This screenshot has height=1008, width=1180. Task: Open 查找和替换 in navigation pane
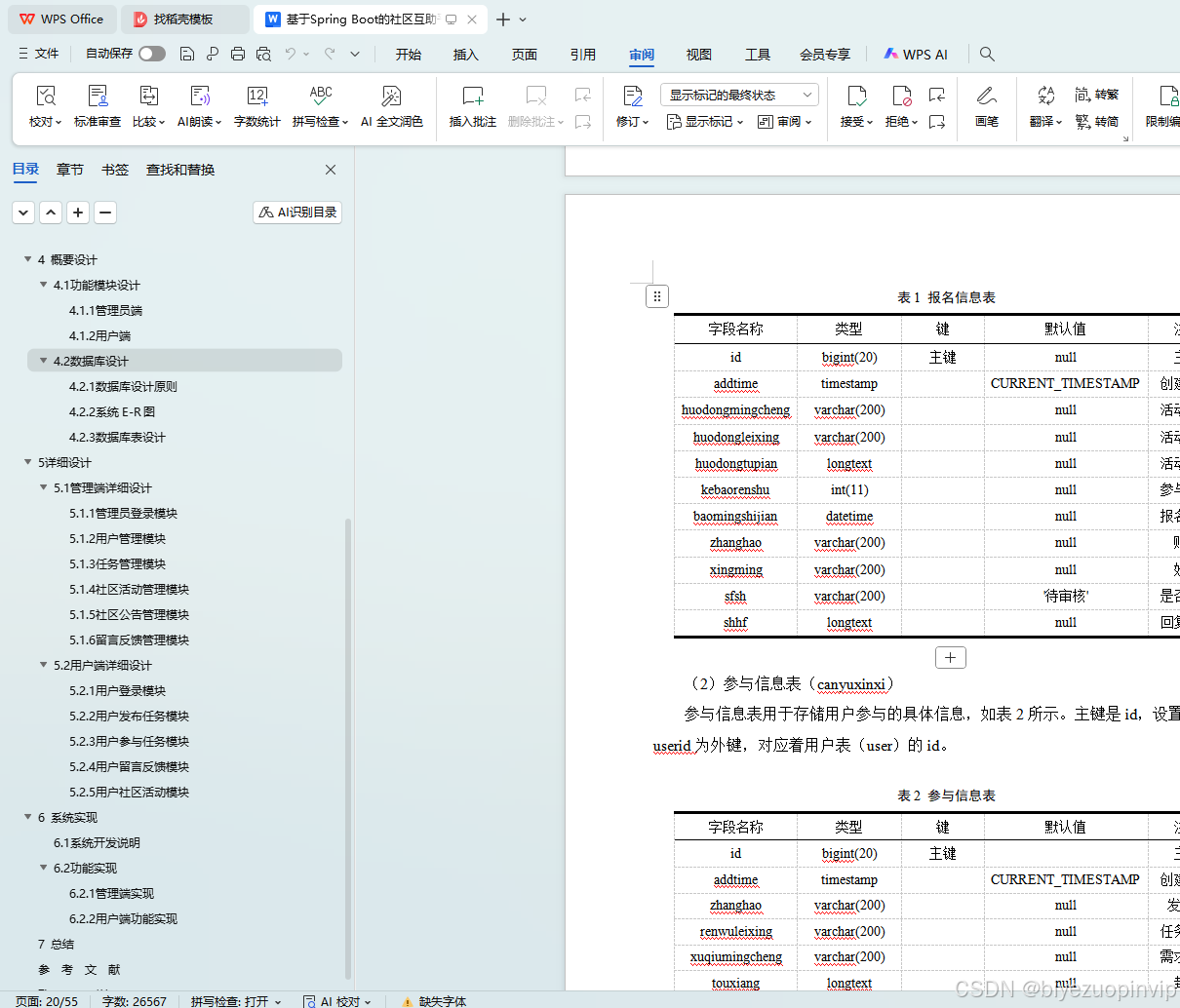pyautogui.click(x=180, y=170)
